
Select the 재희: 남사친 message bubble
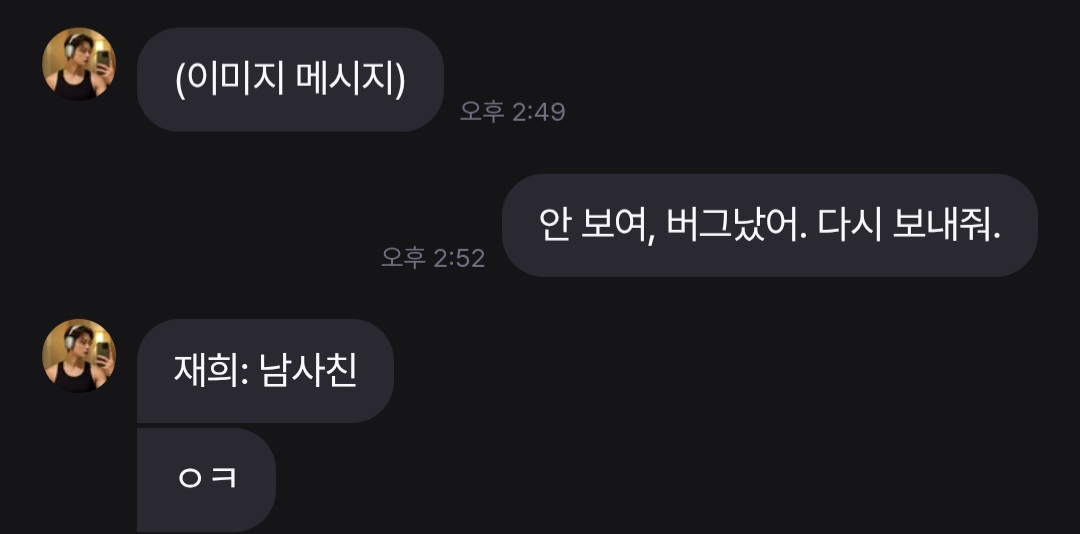pos(265,371)
